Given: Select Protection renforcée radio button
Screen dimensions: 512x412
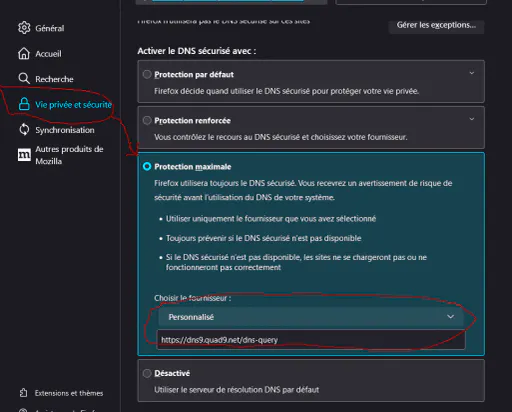Looking at the screenshot, I should [x=147, y=120].
